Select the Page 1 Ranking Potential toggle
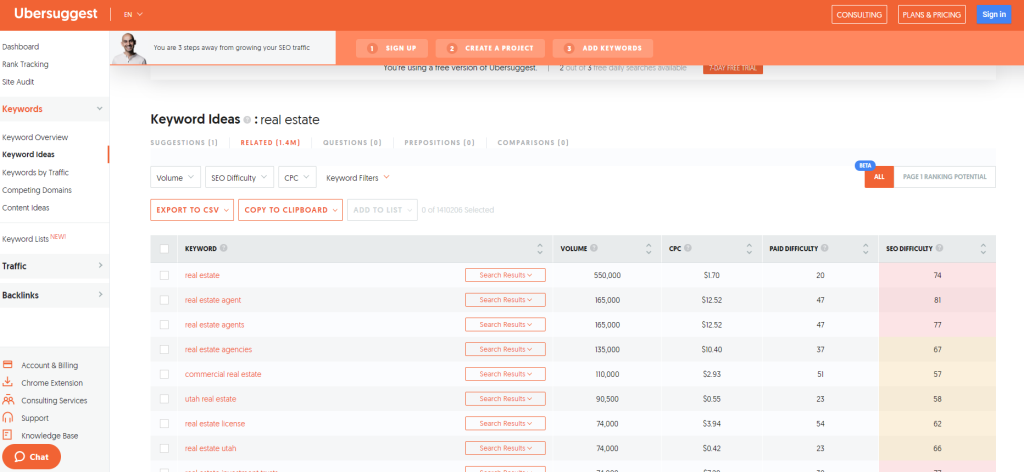Image resolution: width=1024 pixels, height=472 pixels. [944, 177]
